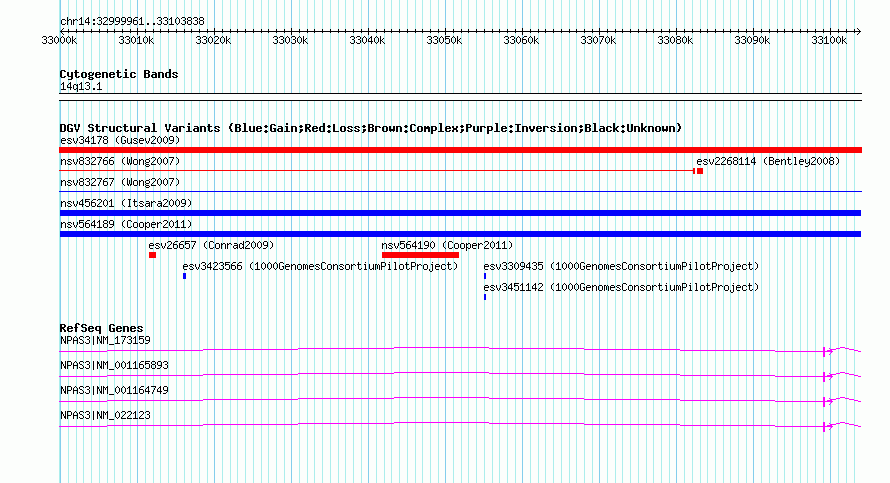
Task: Click the exon arrow on NM_173159 transcript
Action: point(828,352)
